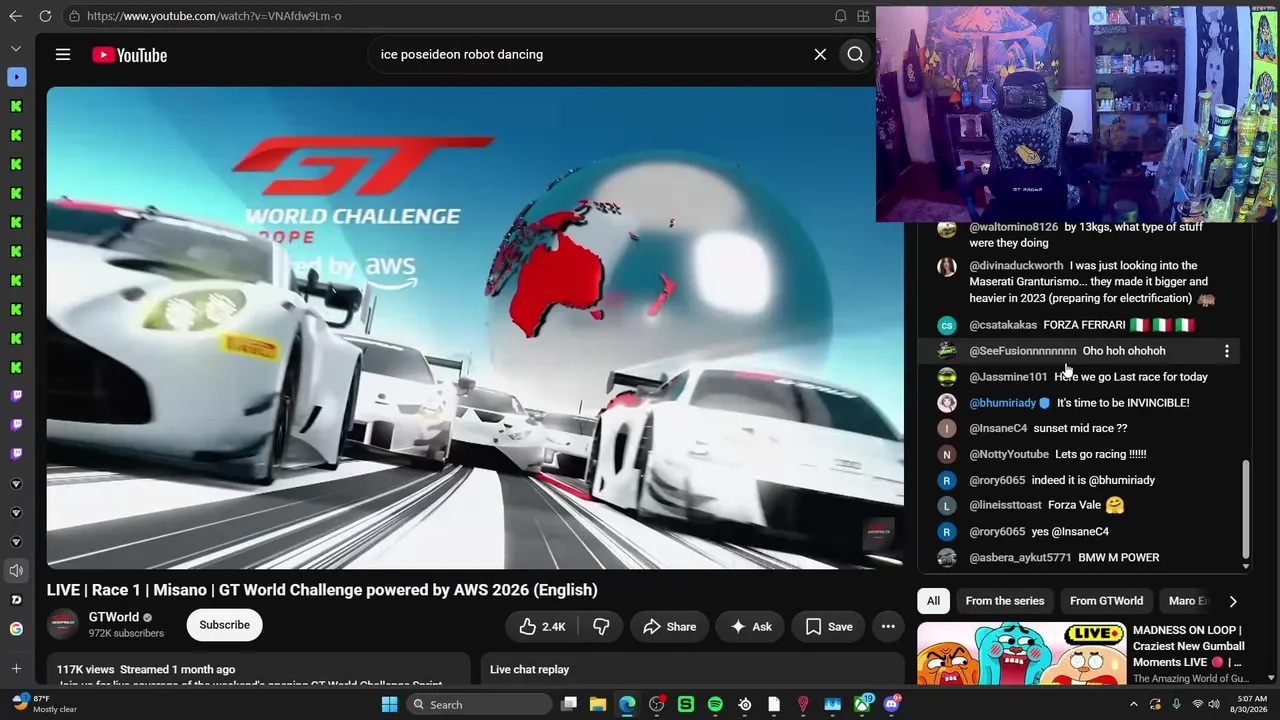
Task: Click the speaker icon tab in the sidebar
Action: pos(16,571)
